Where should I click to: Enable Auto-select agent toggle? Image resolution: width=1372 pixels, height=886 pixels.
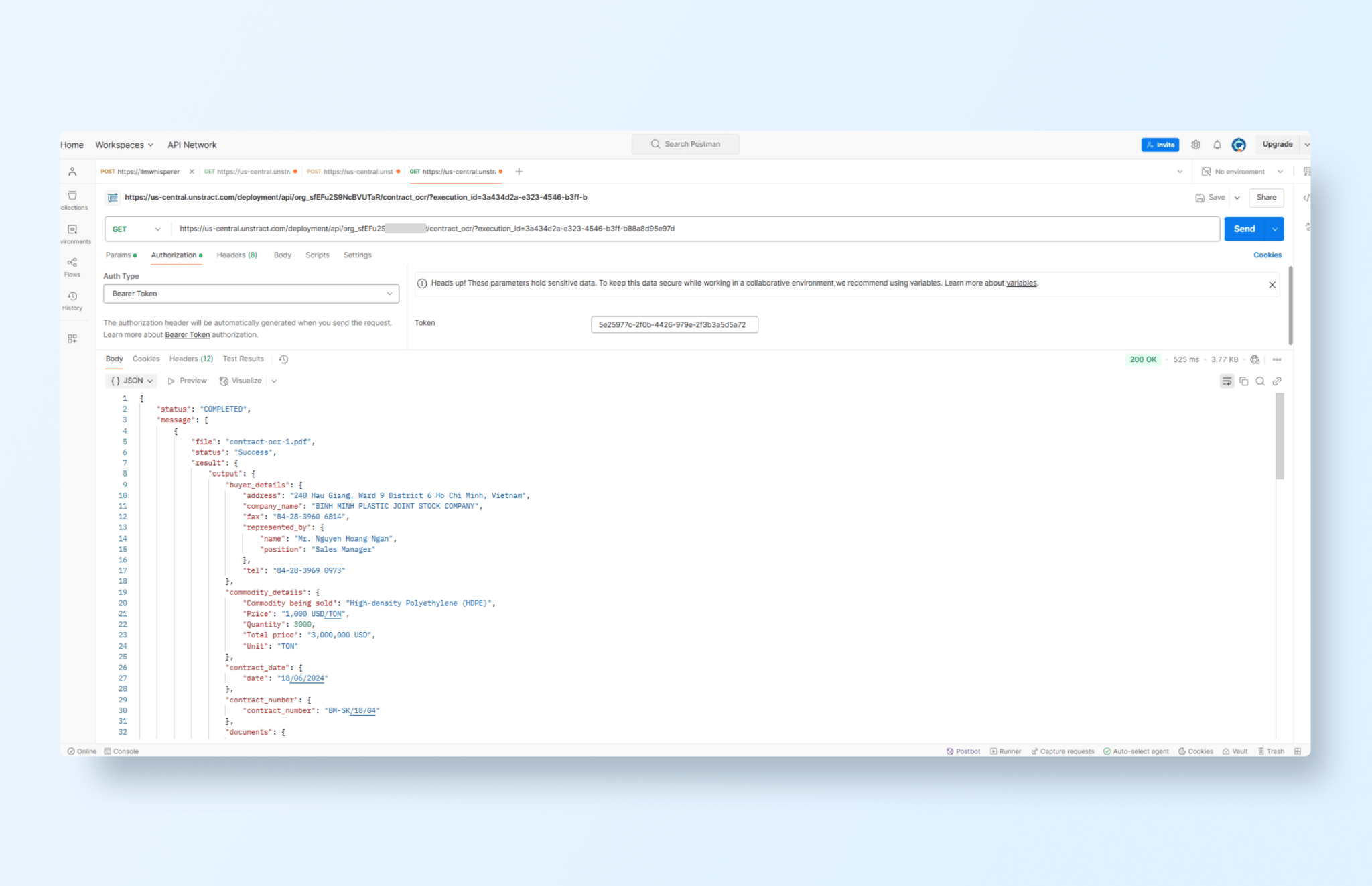1136,751
